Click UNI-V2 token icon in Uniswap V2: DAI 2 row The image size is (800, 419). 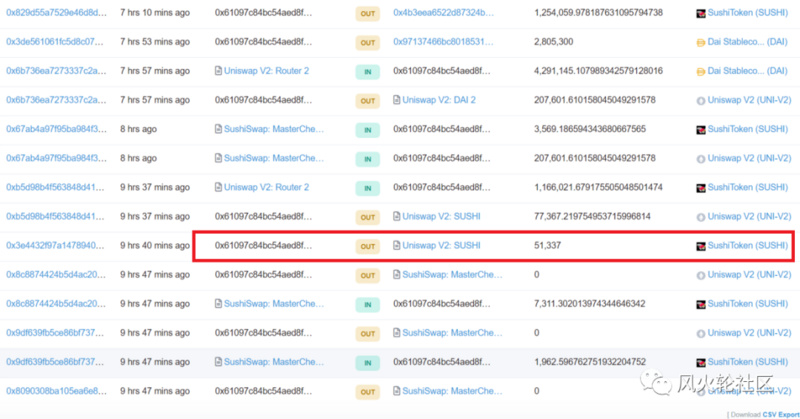(701, 101)
